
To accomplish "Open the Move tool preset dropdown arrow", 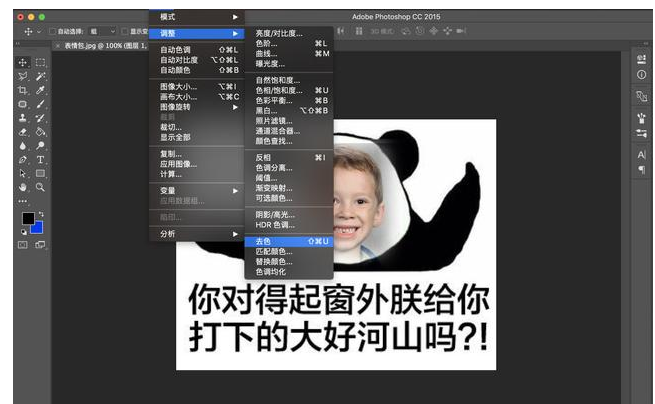I will pos(39,31).
